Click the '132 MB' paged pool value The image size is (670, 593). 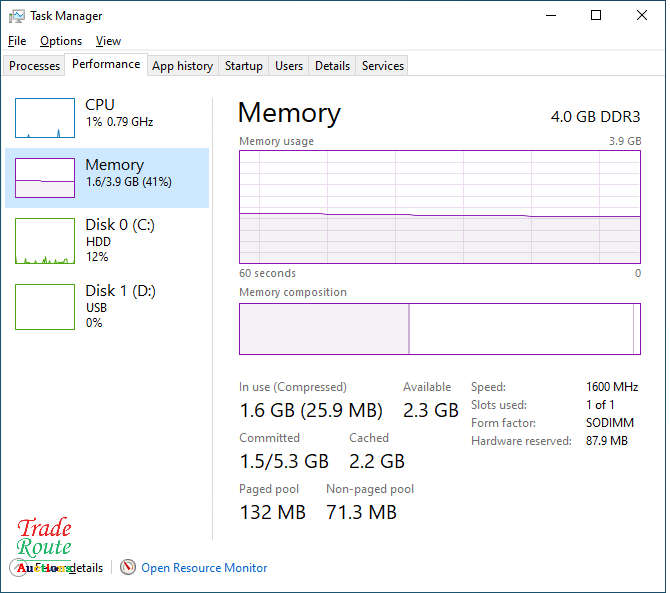click(x=273, y=512)
